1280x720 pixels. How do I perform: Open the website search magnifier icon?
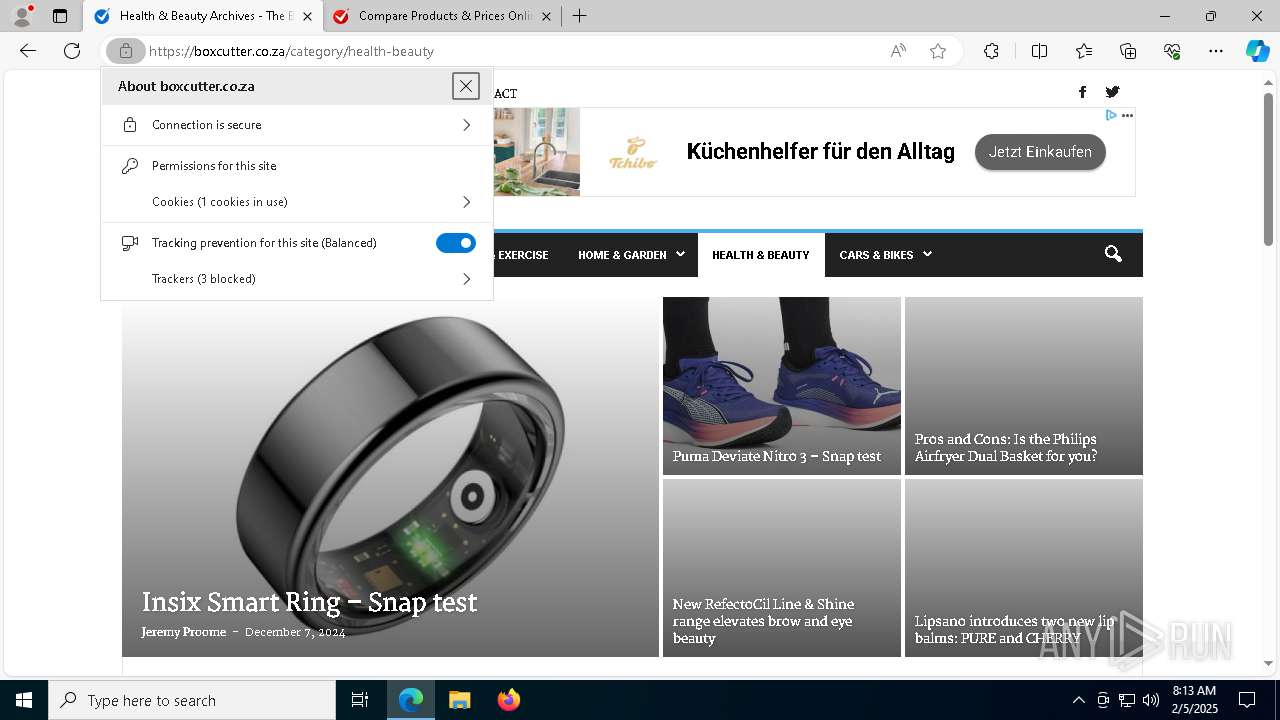click(1113, 254)
